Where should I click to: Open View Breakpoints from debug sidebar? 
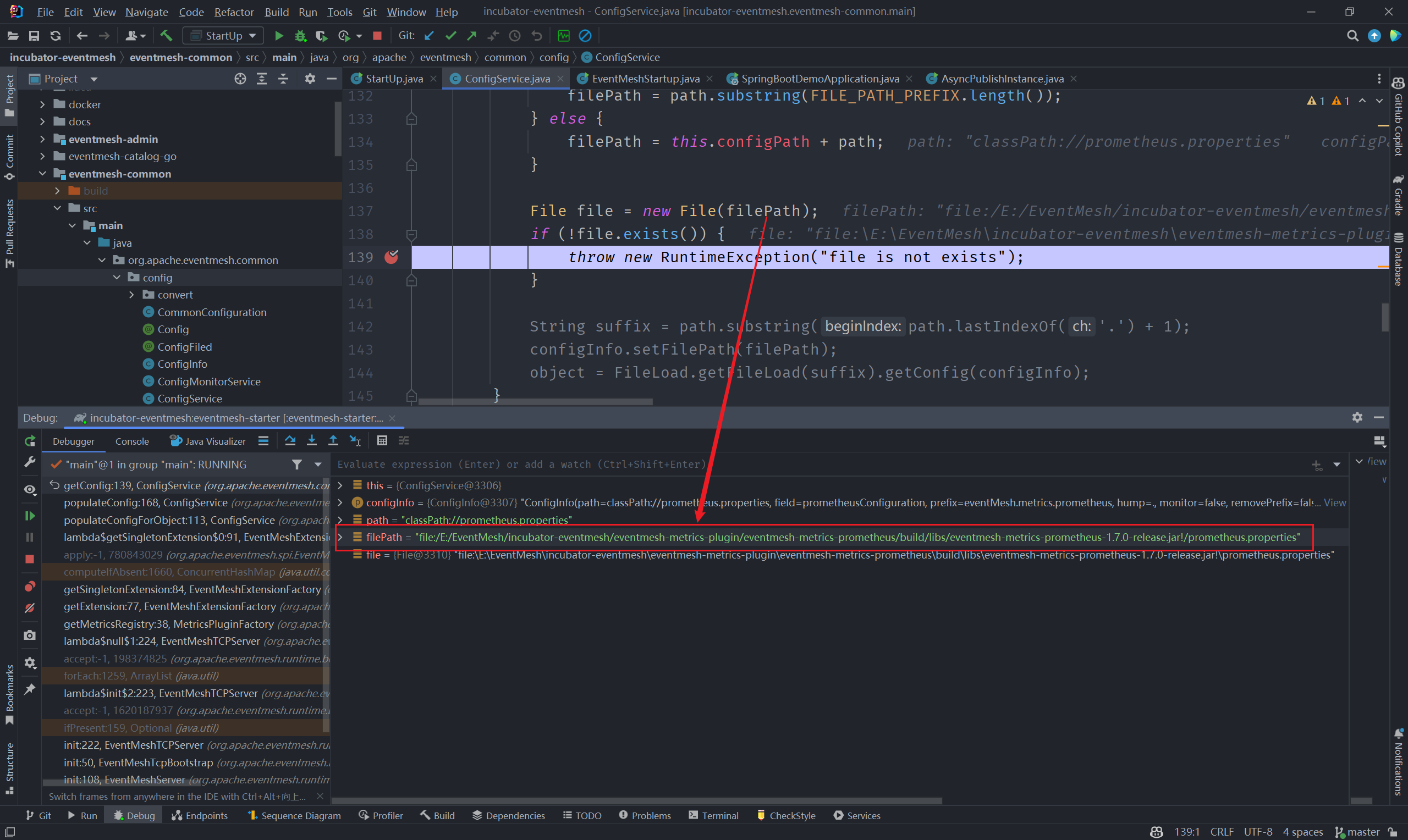pyautogui.click(x=30, y=586)
